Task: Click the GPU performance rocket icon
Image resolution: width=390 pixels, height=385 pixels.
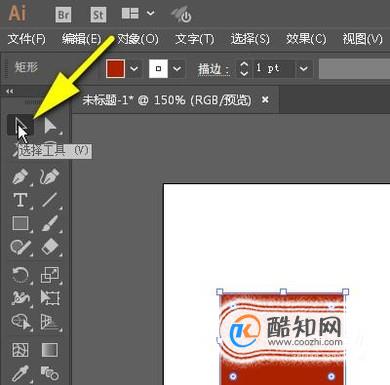Action: click(181, 15)
